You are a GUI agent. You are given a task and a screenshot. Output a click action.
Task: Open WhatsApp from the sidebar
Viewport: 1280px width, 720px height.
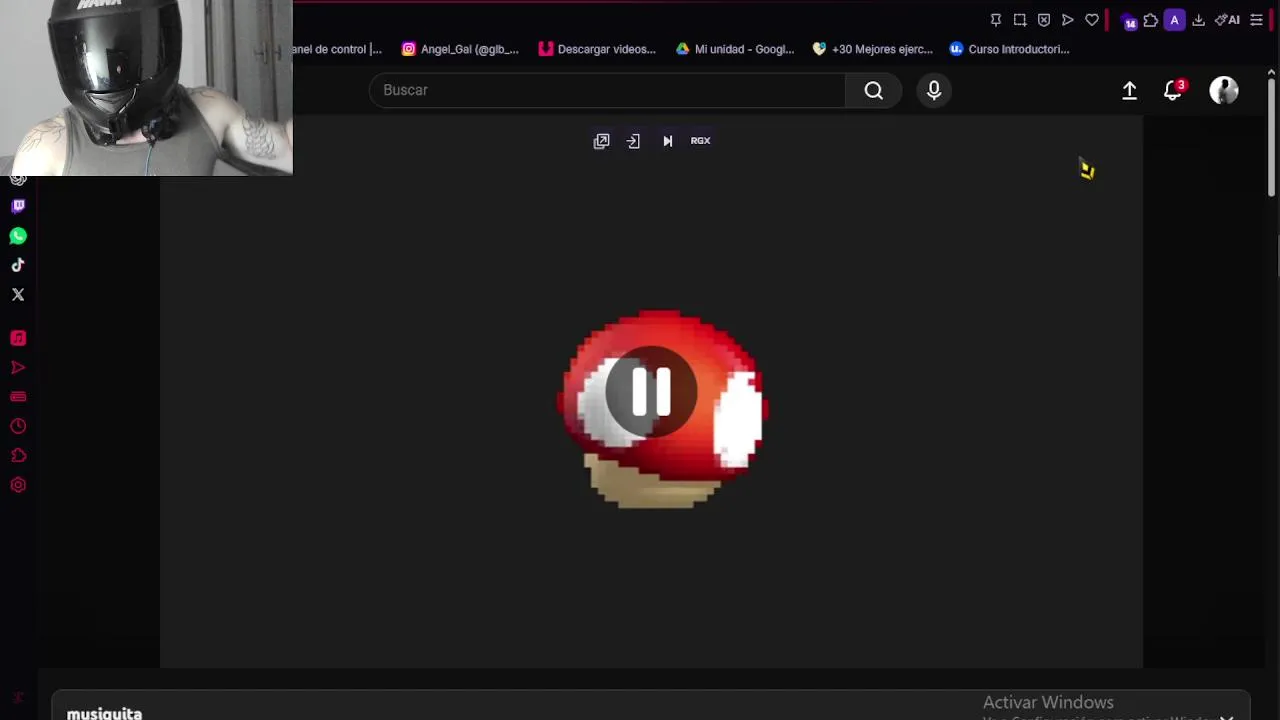(x=18, y=236)
